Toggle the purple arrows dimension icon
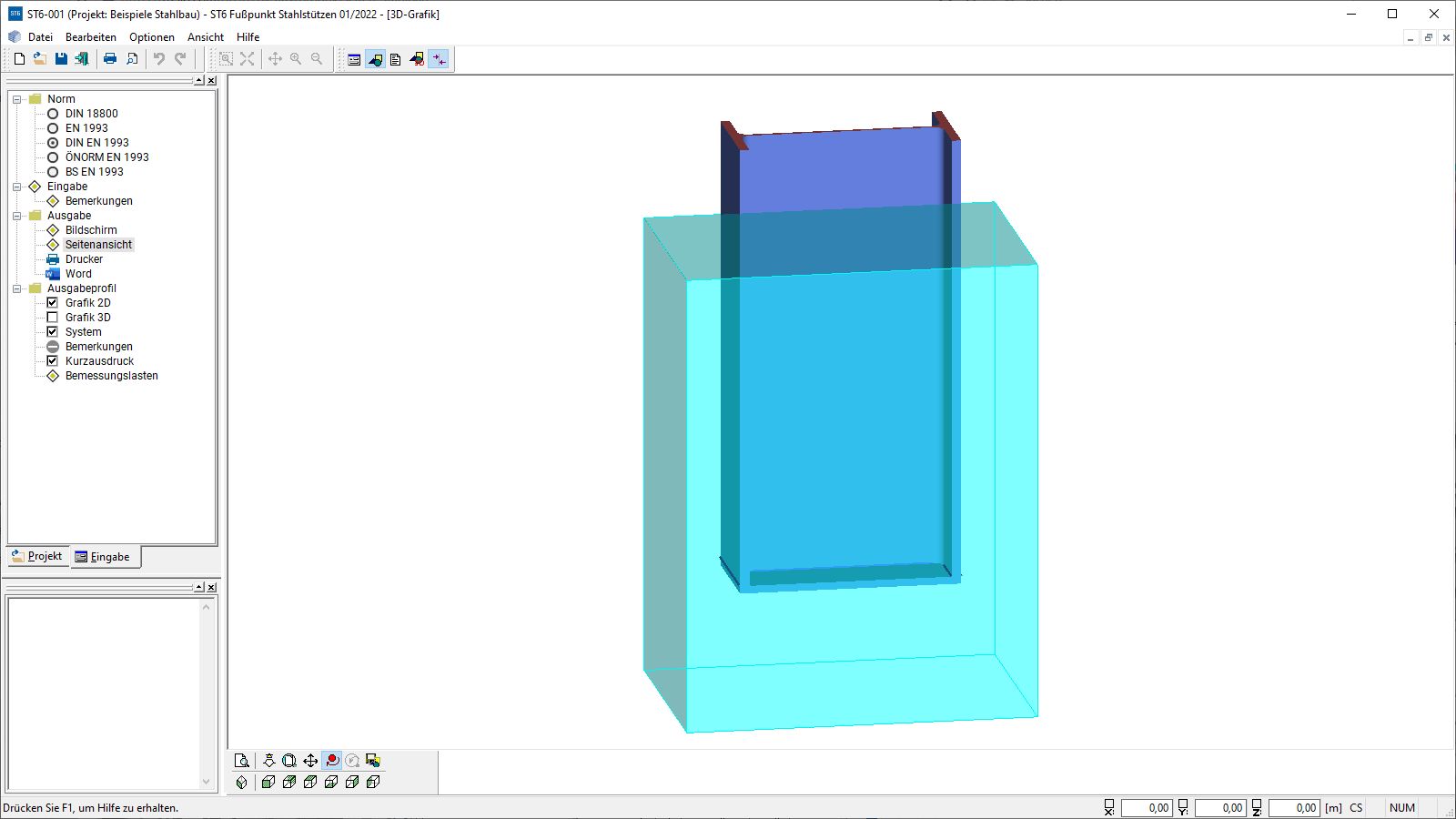Image resolution: width=1456 pixels, height=819 pixels. pos(439,59)
